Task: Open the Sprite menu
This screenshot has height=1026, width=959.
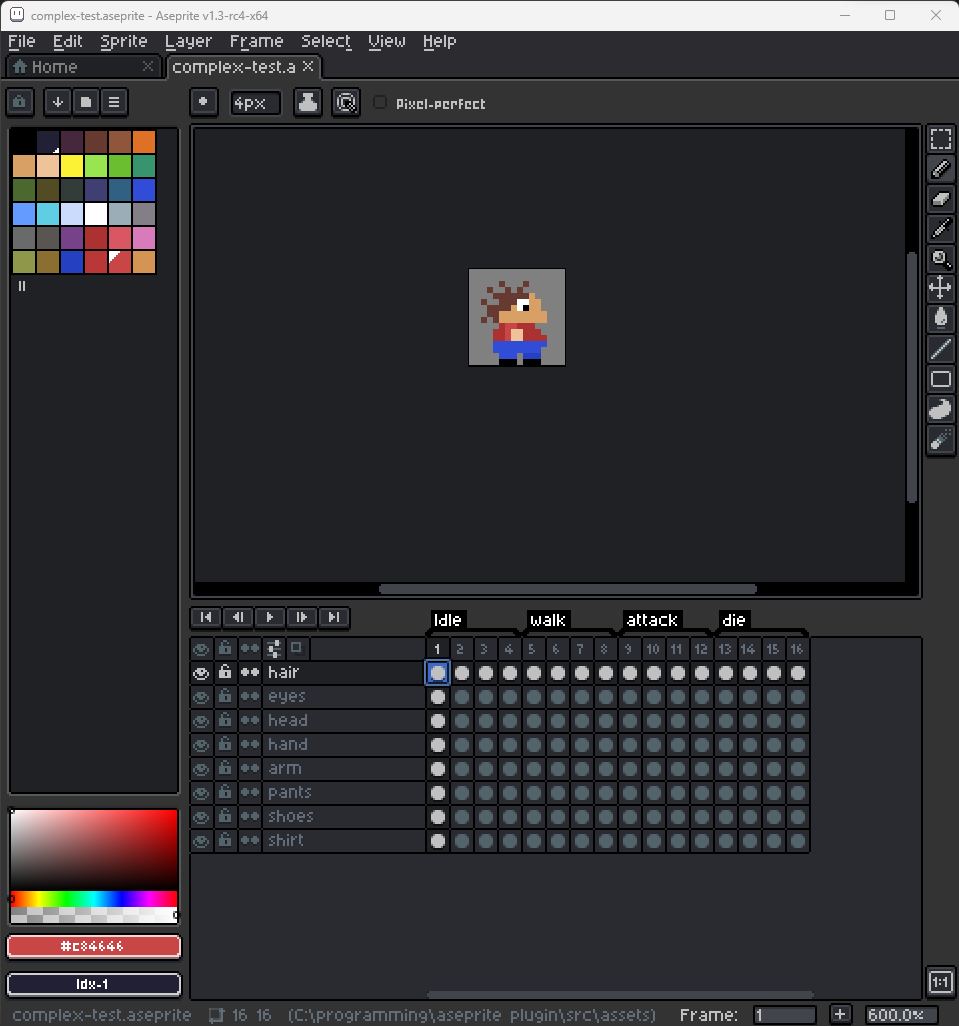Action: [124, 41]
